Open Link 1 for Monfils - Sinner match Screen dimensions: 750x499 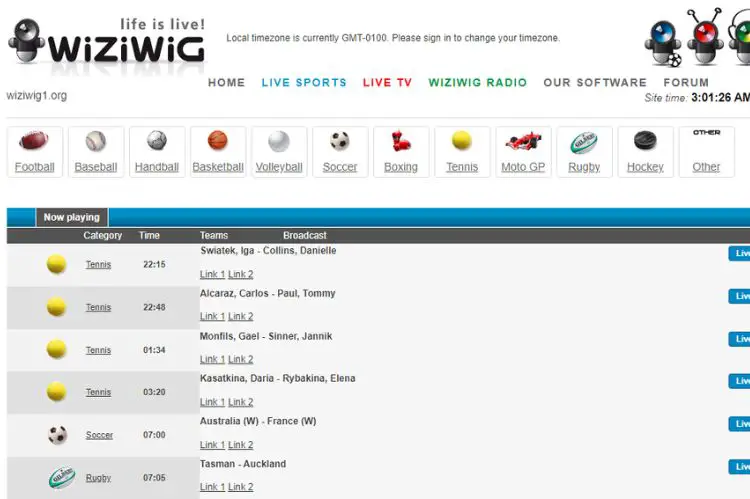tap(212, 359)
